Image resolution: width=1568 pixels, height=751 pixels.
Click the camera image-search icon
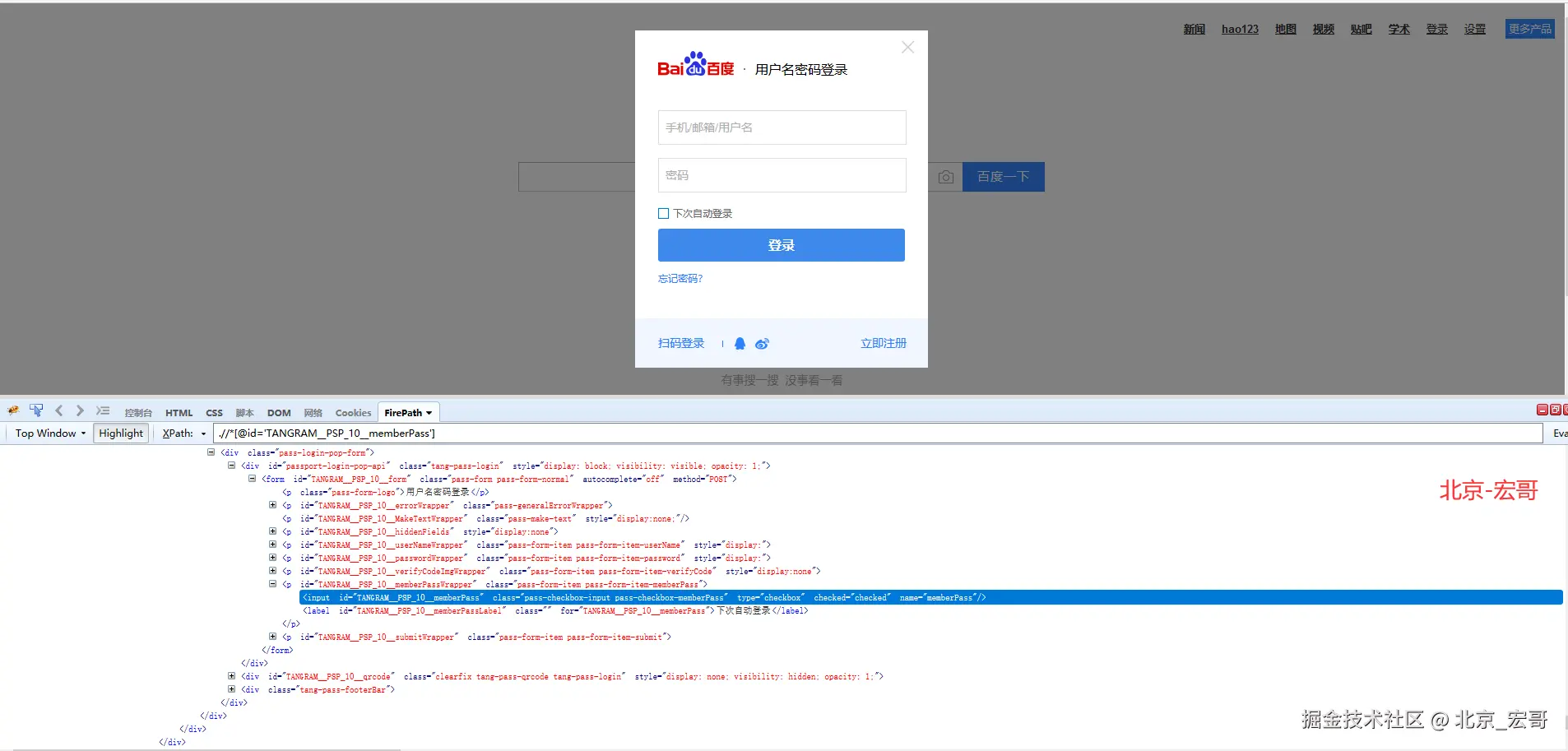pyautogui.click(x=946, y=177)
